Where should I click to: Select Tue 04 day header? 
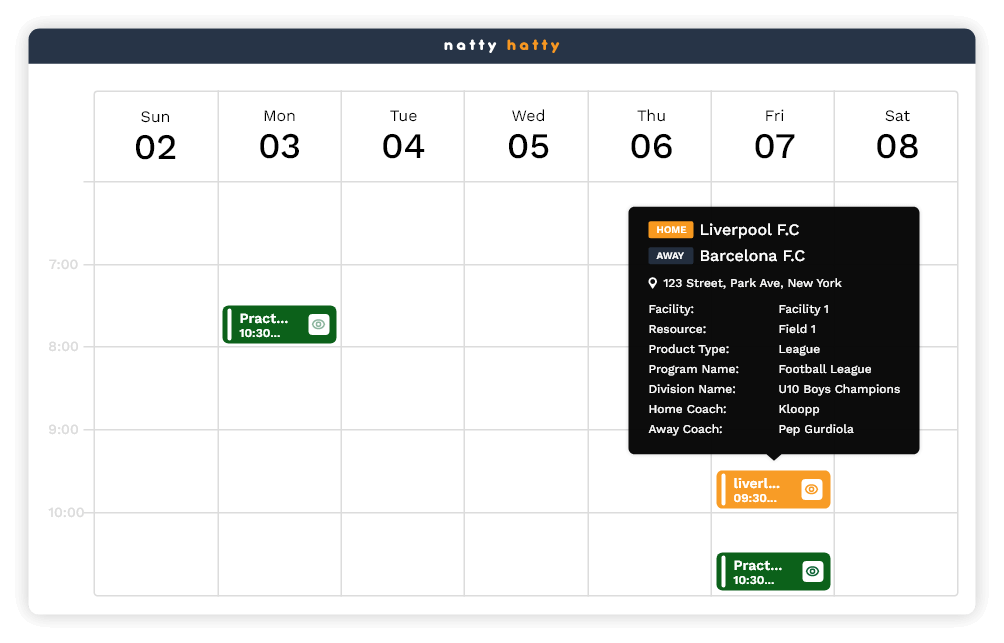point(403,137)
